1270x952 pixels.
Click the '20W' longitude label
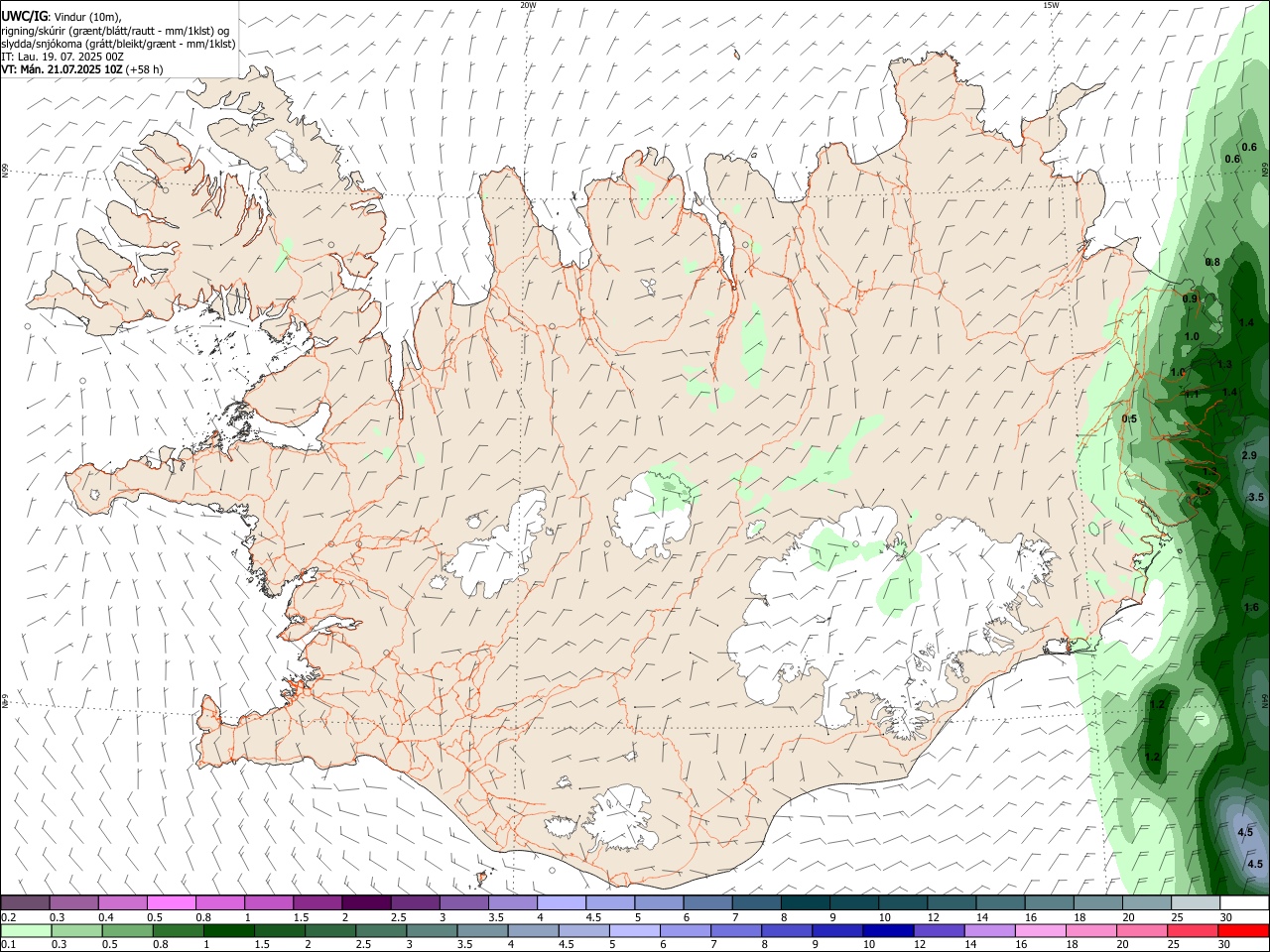pos(528,5)
